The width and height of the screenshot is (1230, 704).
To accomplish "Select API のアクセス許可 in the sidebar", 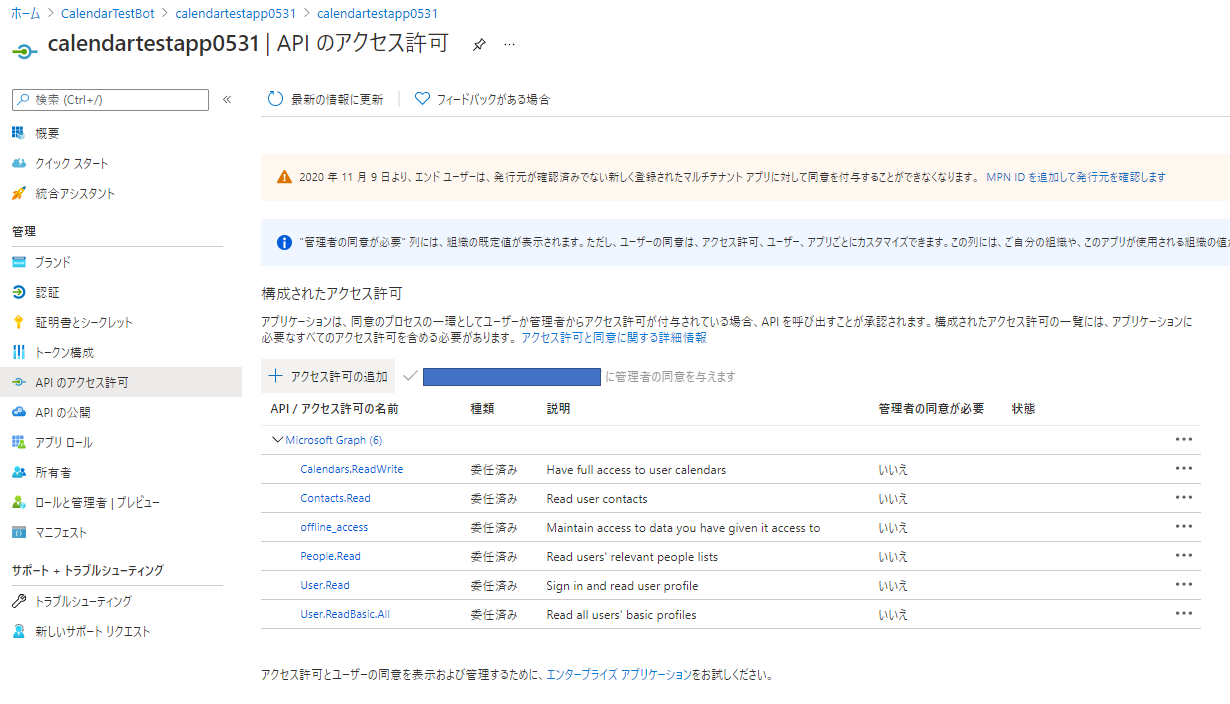I will [120, 382].
